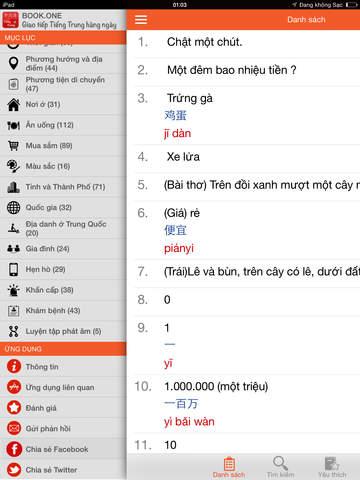Screen dimensions: 360x480
Task: Select Chia sẻ Twitter
Action: click(63, 470)
